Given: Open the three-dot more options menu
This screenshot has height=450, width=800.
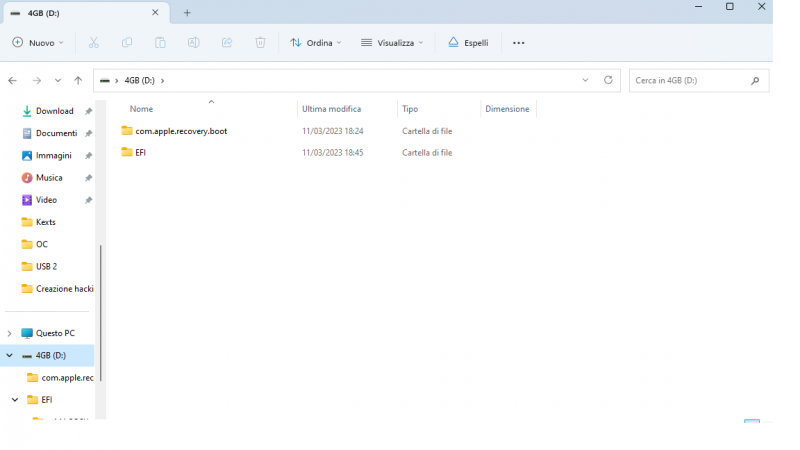Looking at the screenshot, I should 518,43.
